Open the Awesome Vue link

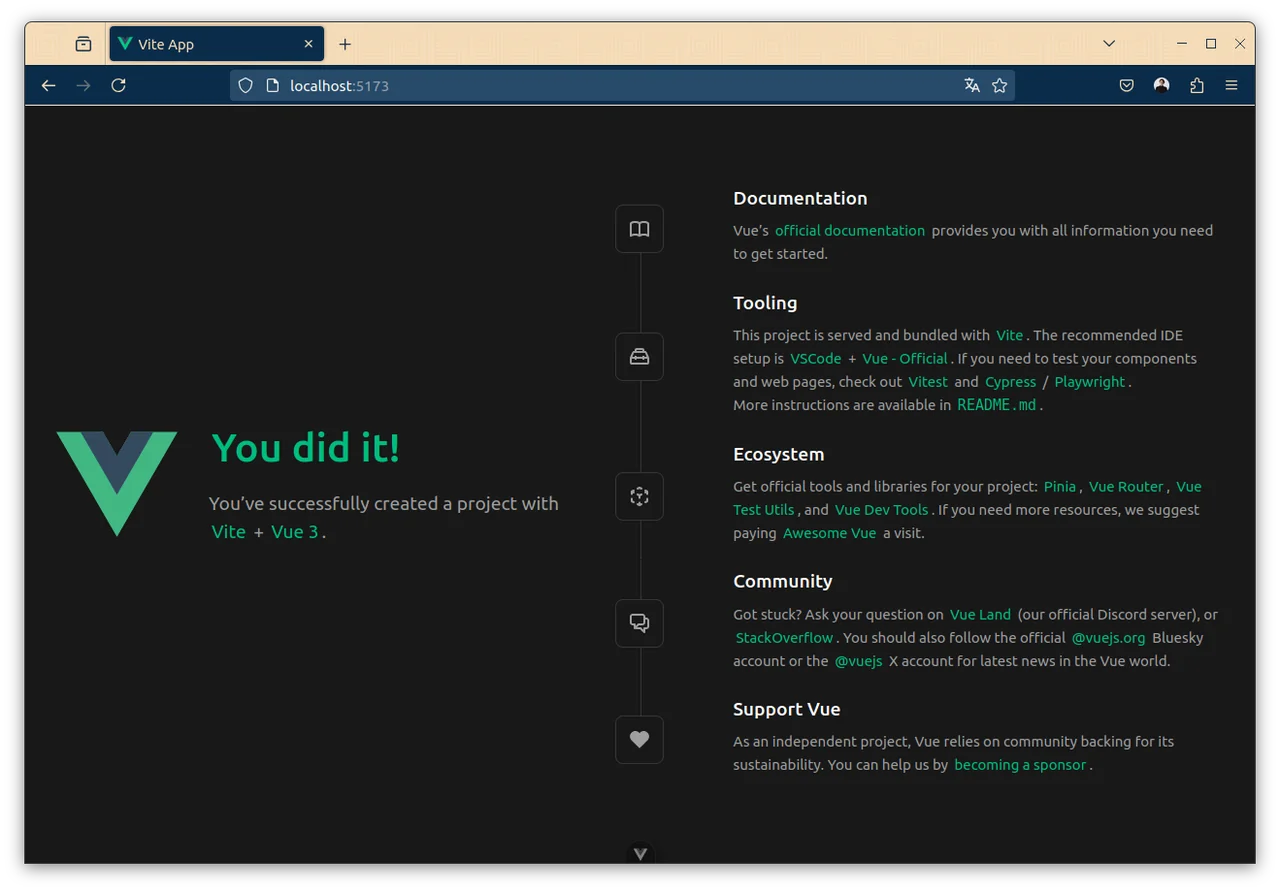point(829,534)
